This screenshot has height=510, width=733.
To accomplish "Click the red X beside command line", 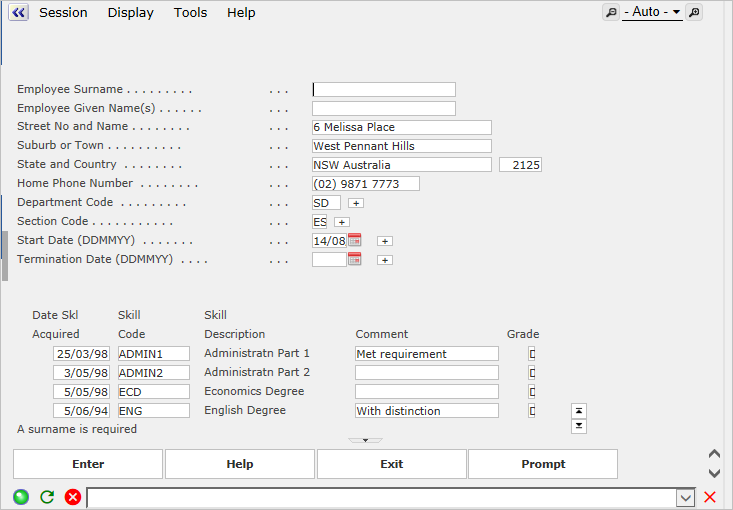I will [710, 497].
